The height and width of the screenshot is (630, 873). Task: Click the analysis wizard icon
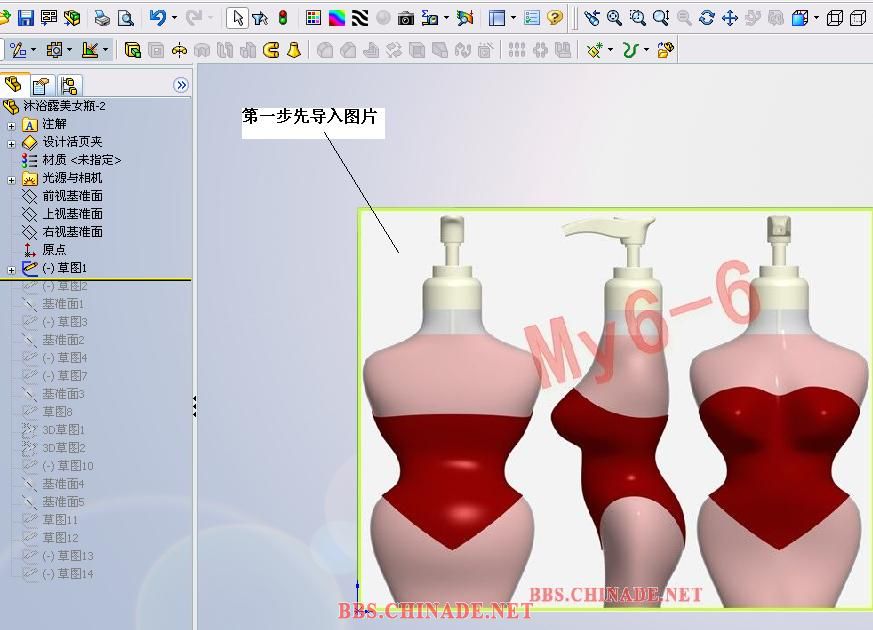[464, 18]
